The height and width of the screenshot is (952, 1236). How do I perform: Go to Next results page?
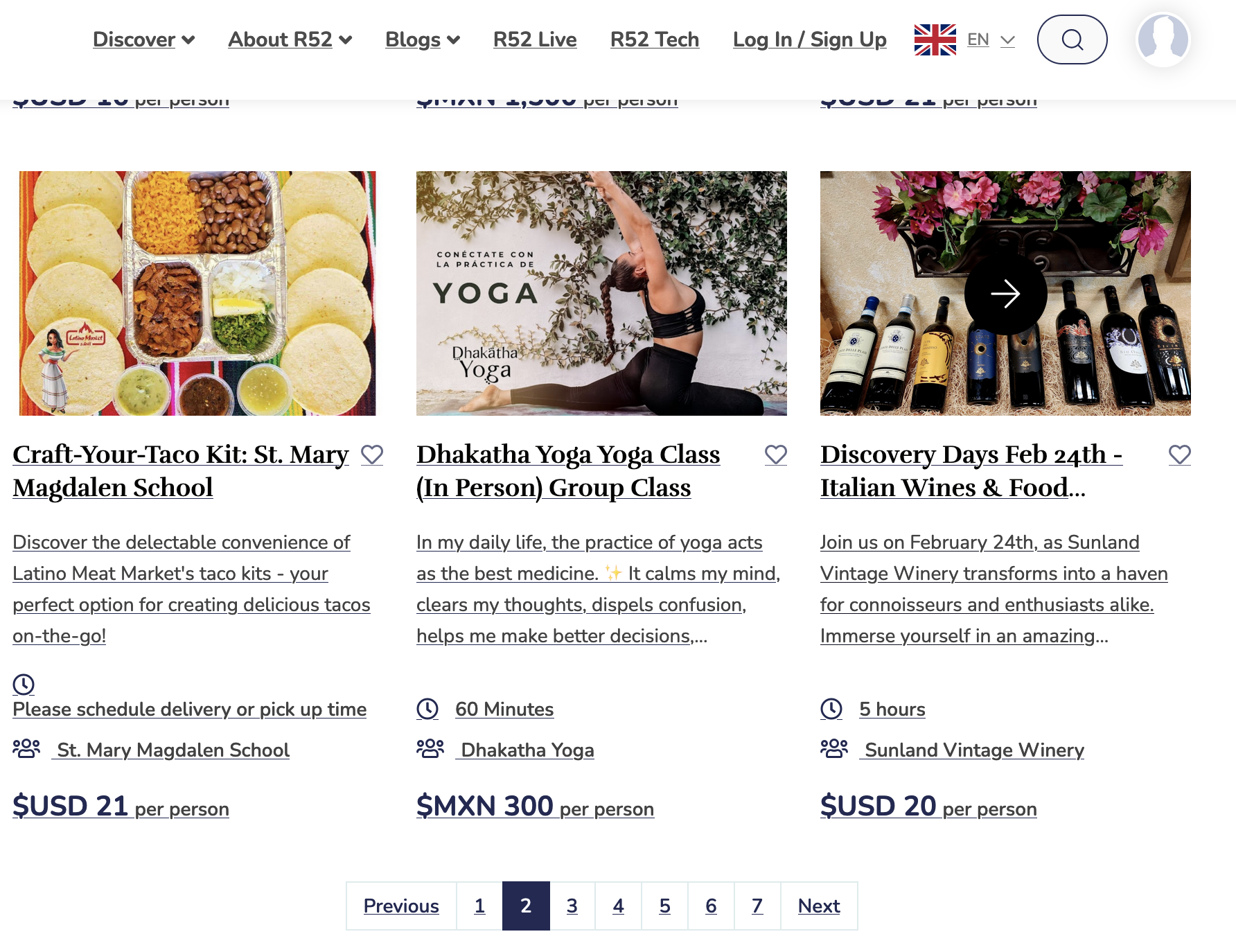pyautogui.click(x=818, y=906)
